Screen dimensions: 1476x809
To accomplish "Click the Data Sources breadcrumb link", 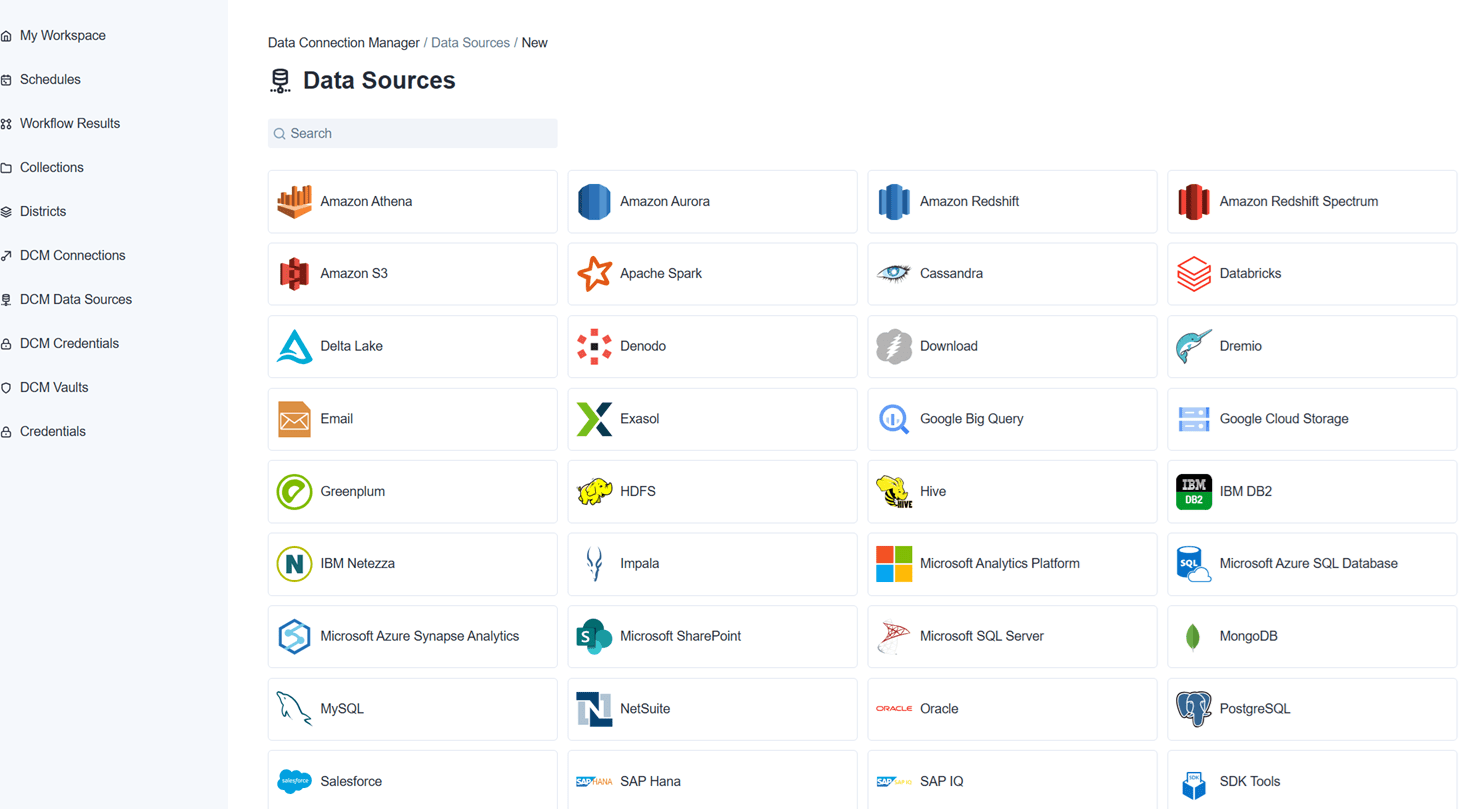I will click(x=470, y=43).
